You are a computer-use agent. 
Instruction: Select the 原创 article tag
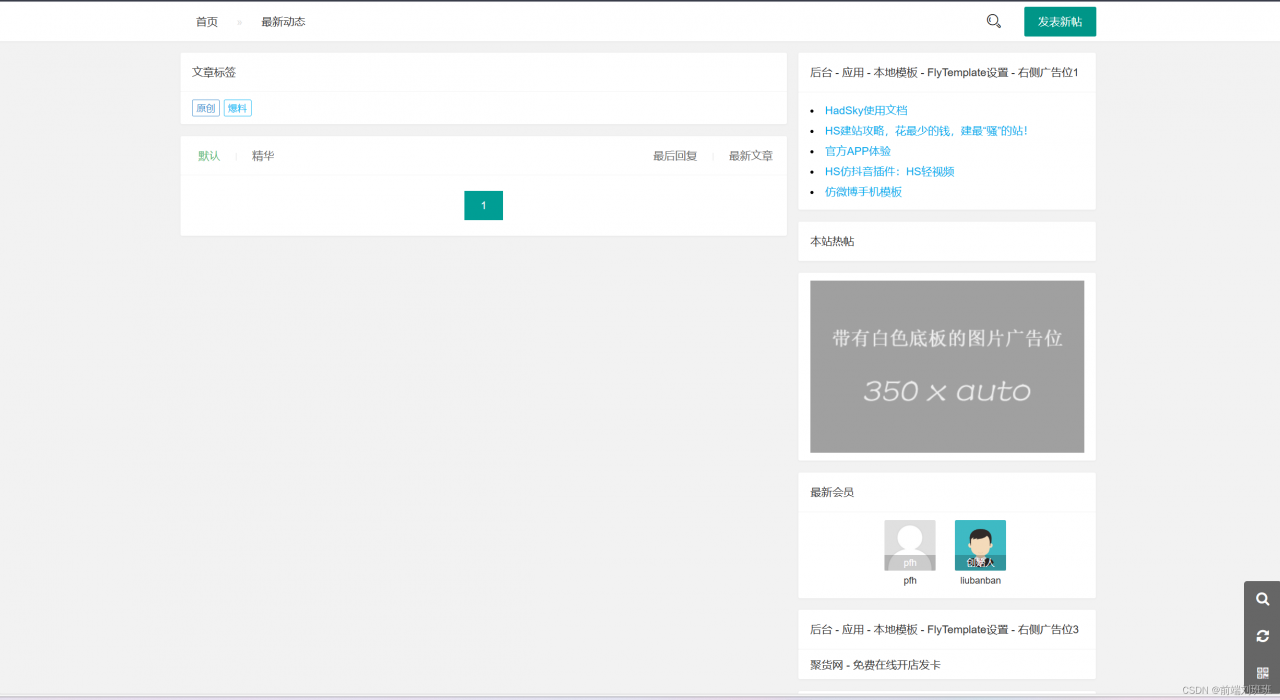[205, 107]
